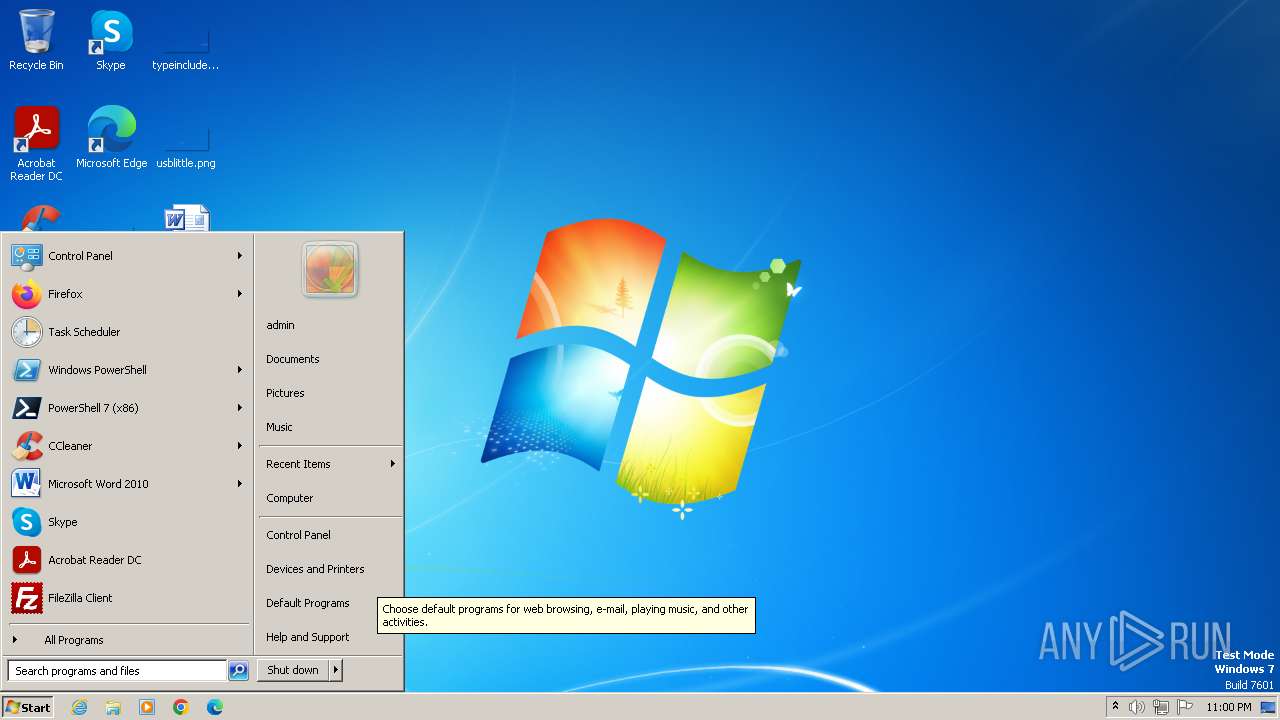1280x720 pixels.
Task: Expand Recent Items submenu arrow
Action: point(392,464)
